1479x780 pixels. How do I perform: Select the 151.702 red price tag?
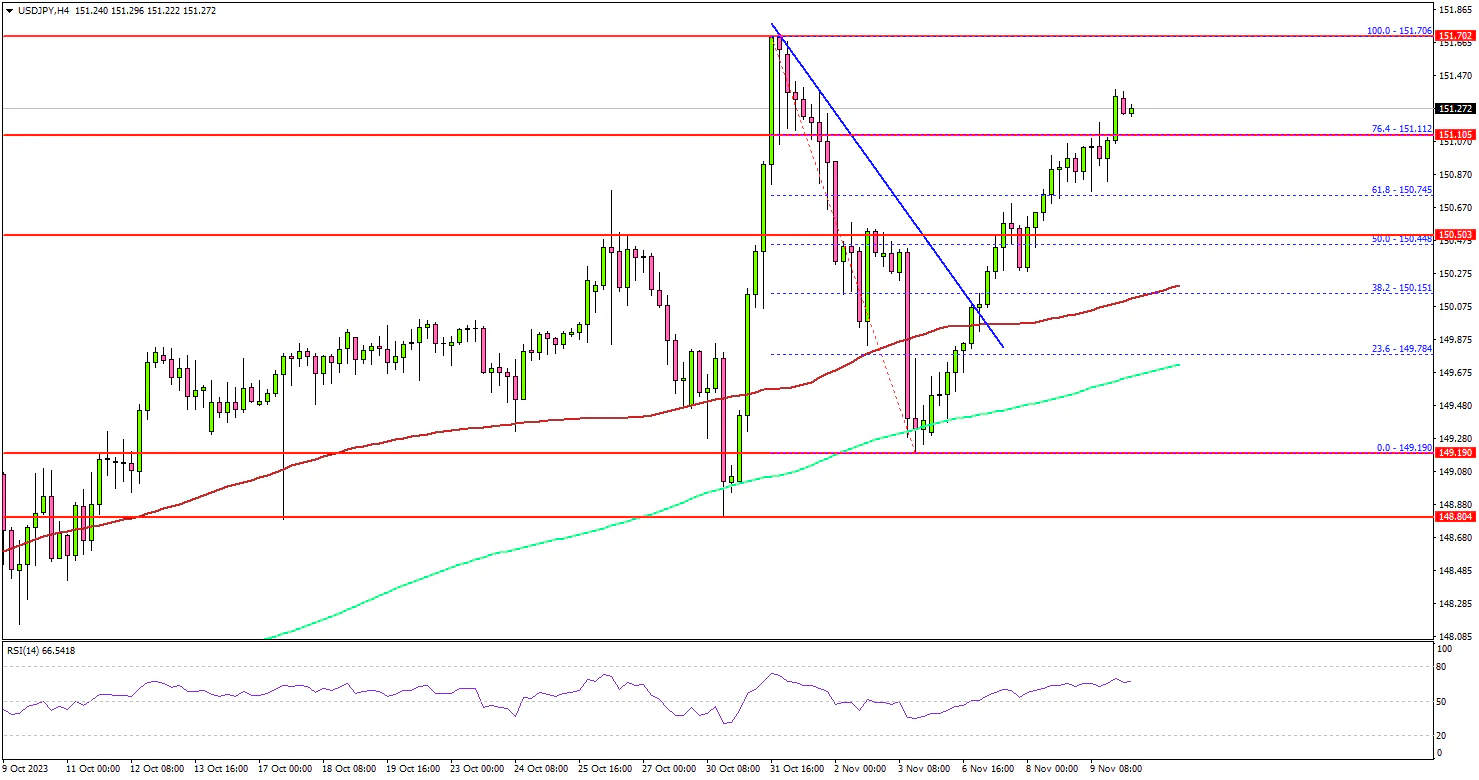1456,36
